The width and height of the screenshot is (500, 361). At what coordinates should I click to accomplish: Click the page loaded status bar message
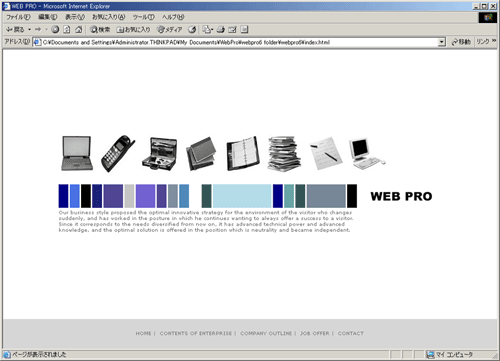tap(39, 355)
